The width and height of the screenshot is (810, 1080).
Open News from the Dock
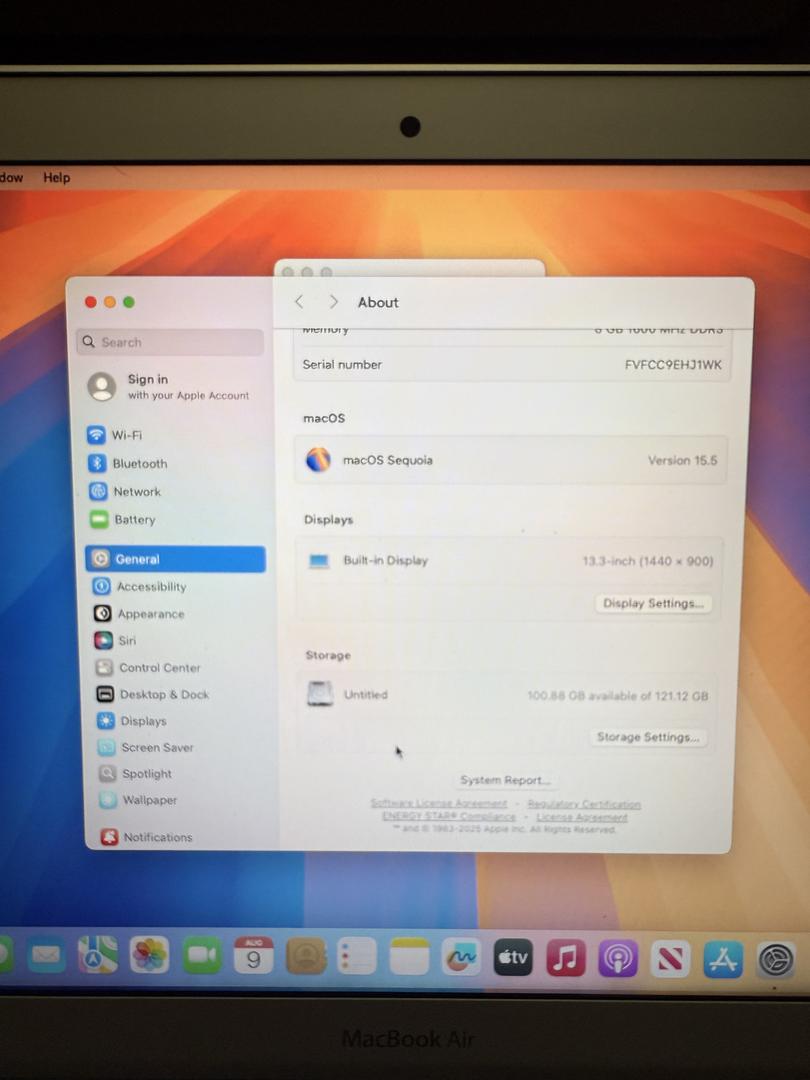point(670,959)
